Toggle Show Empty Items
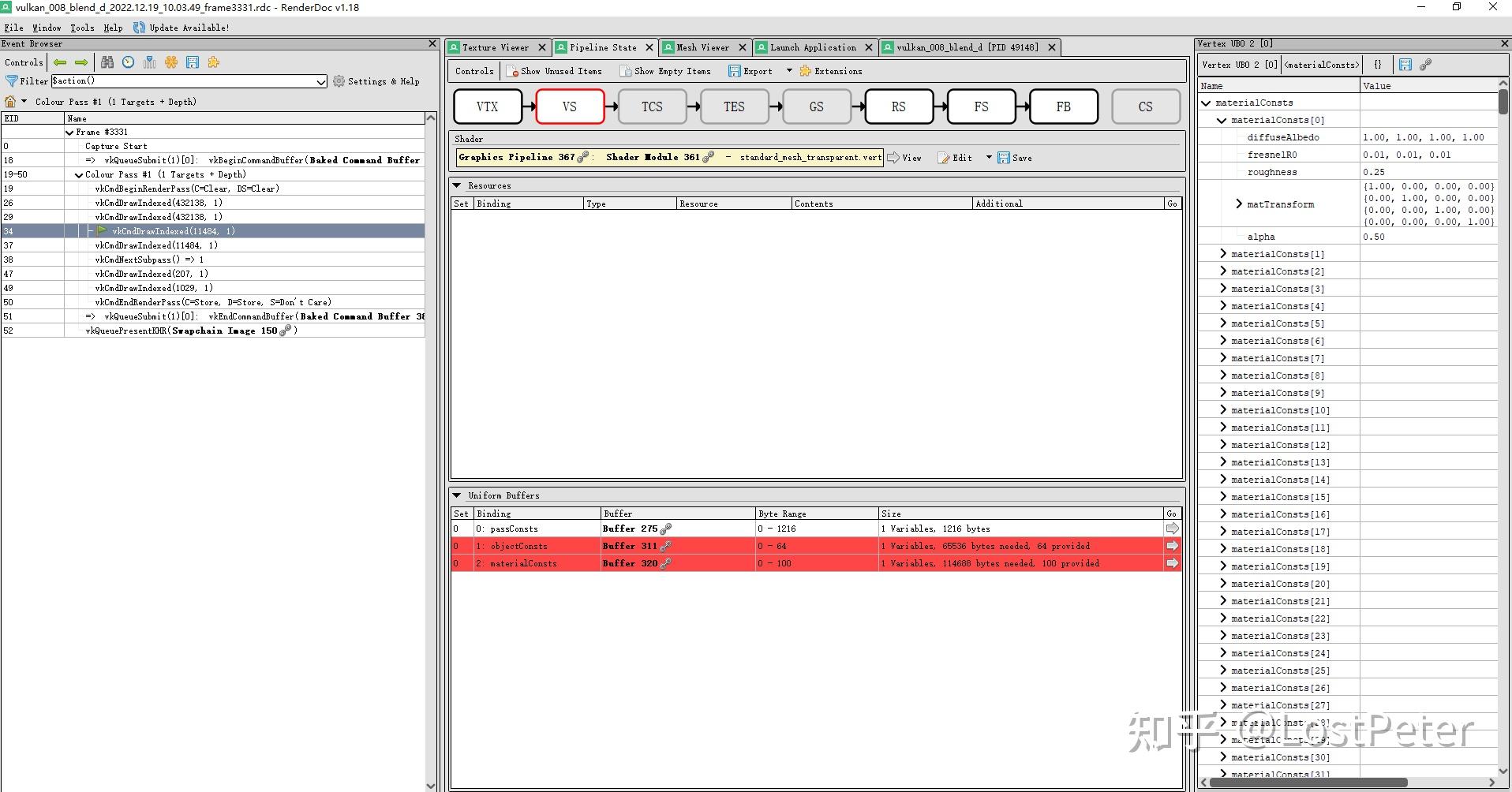 point(665,71)
